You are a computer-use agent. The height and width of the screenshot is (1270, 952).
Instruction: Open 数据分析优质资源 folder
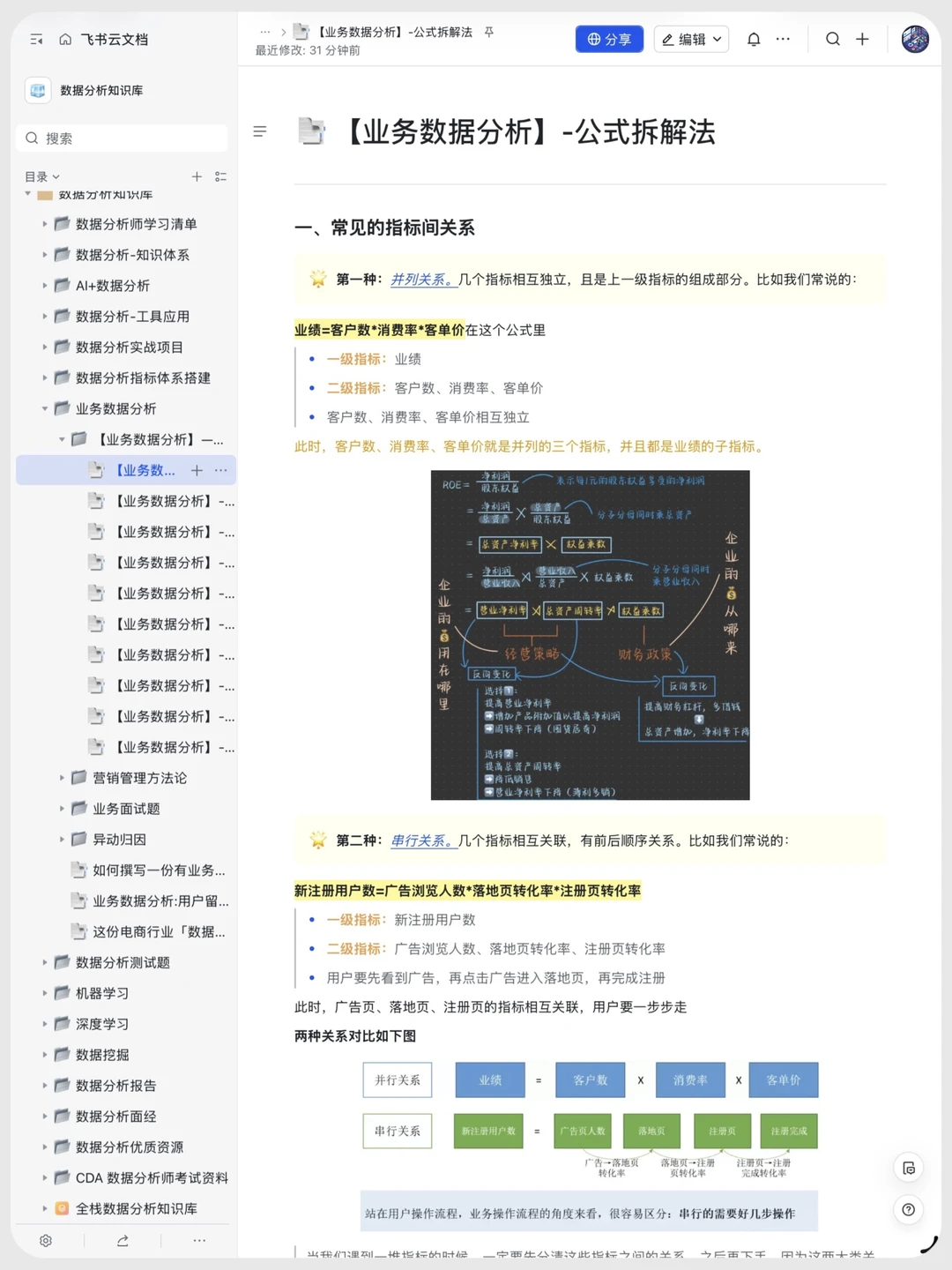[130, 1147]
